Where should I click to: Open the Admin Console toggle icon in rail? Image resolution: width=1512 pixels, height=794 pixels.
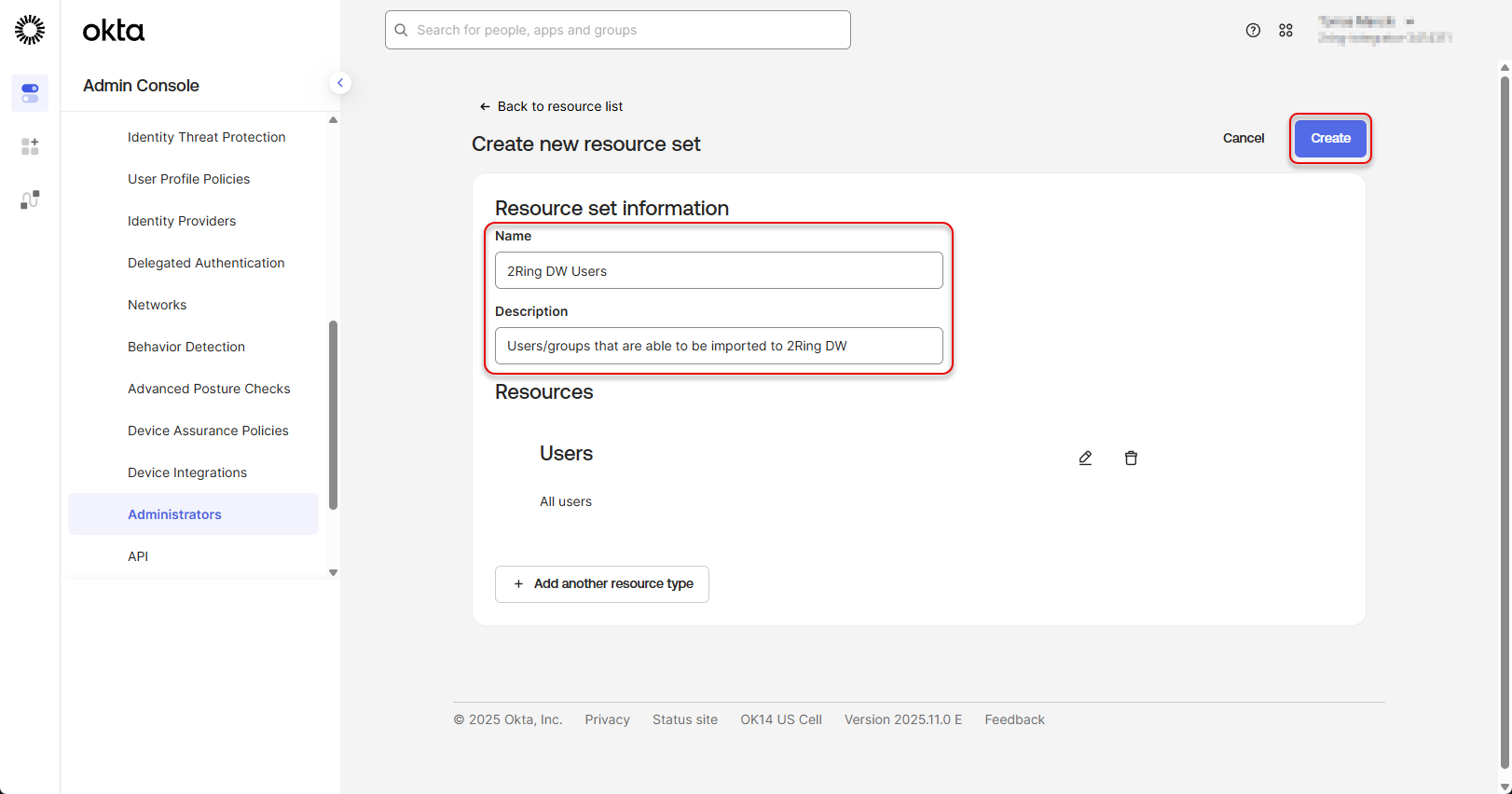pyautogui.click(x=30, y=93)
